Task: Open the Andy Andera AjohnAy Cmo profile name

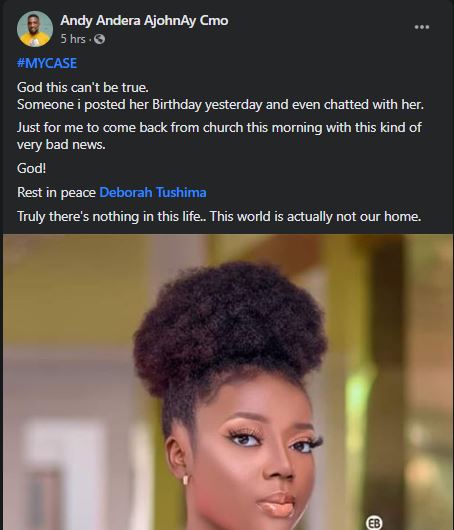Action: pos(144,21)
